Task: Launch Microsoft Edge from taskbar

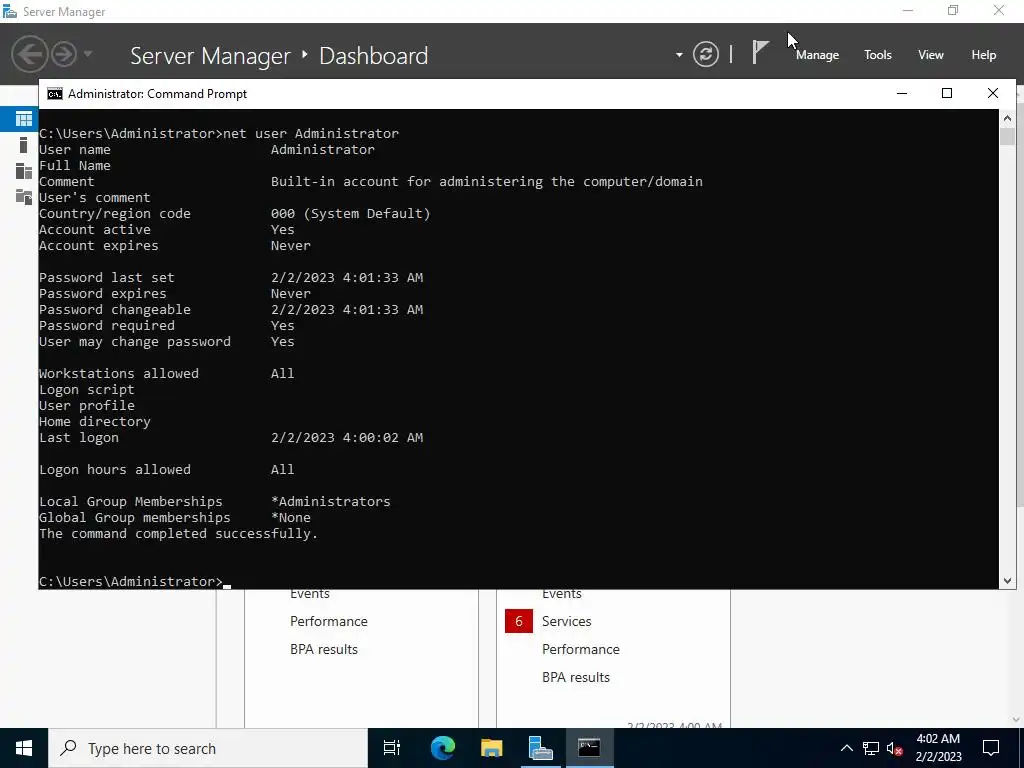Action: click(442, 748)
